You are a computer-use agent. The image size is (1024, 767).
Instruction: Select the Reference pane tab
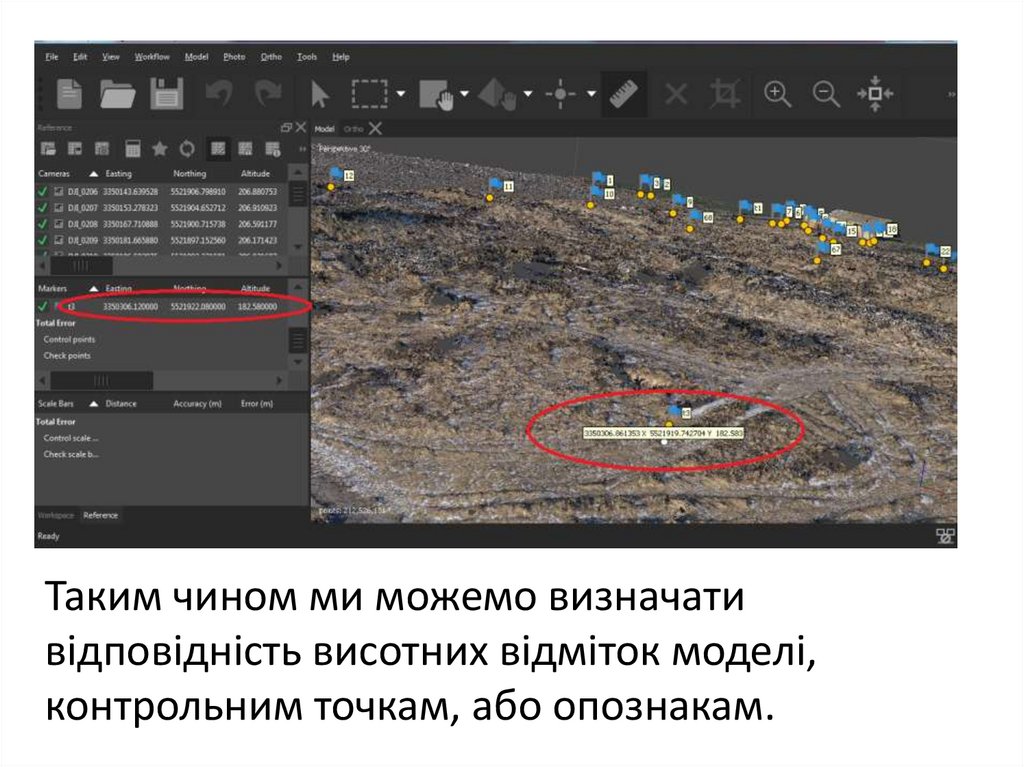(x=101, y=515)
